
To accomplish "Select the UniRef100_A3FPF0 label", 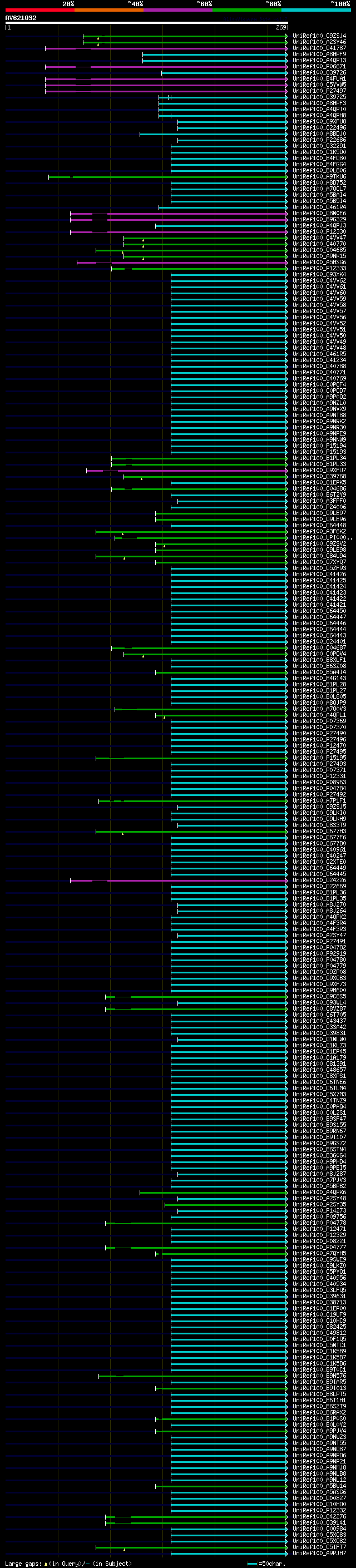I will 319,501.
